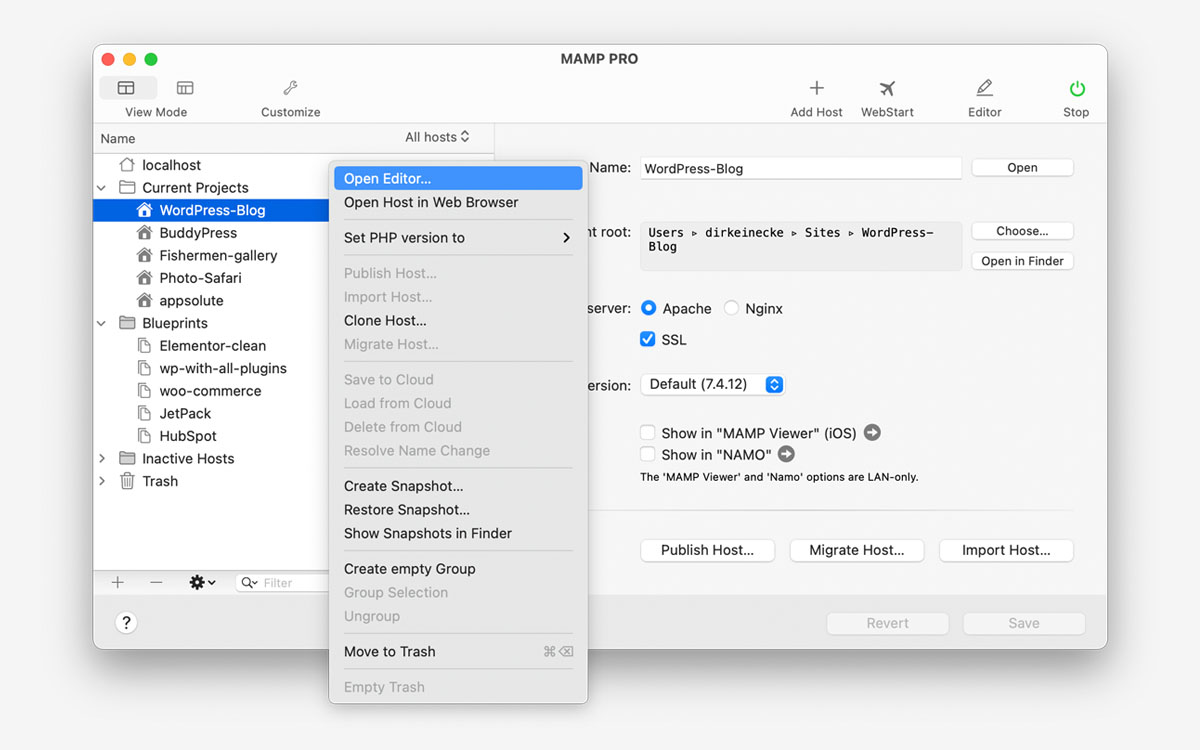The image size is (1200, 750).
Task: Expand the Set PHP version to submenu
Action: pyautogui.click(x=458, y=238)
